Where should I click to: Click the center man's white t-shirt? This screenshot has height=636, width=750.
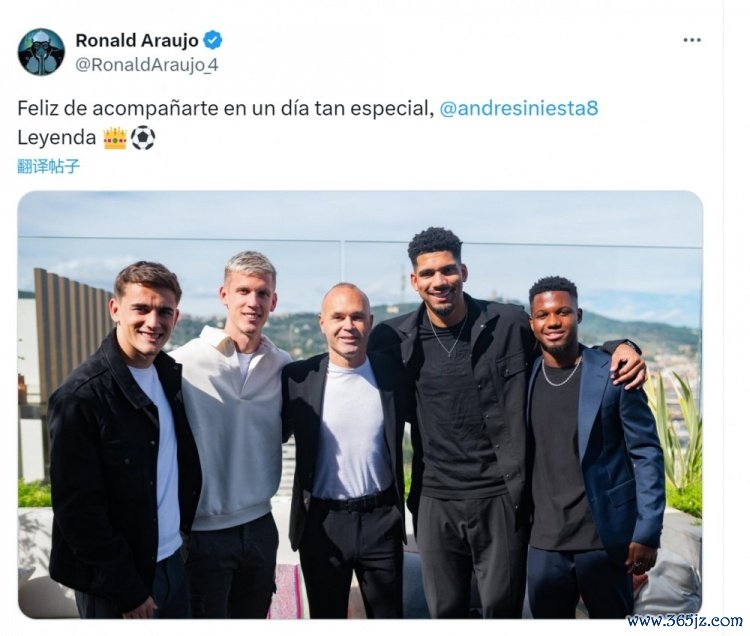[x=352, y=430]
